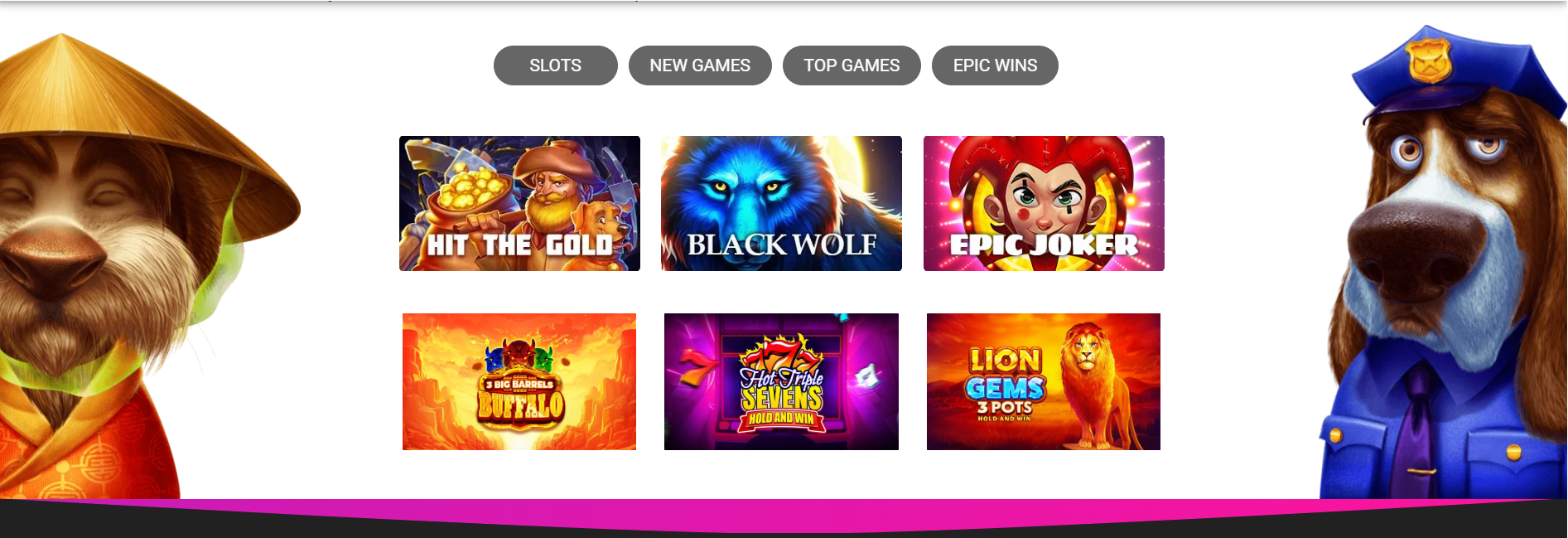The height and width of the screenshot is (538, 1568).
Task: Launch the Hit the Gold game
Action: [519, 203]
